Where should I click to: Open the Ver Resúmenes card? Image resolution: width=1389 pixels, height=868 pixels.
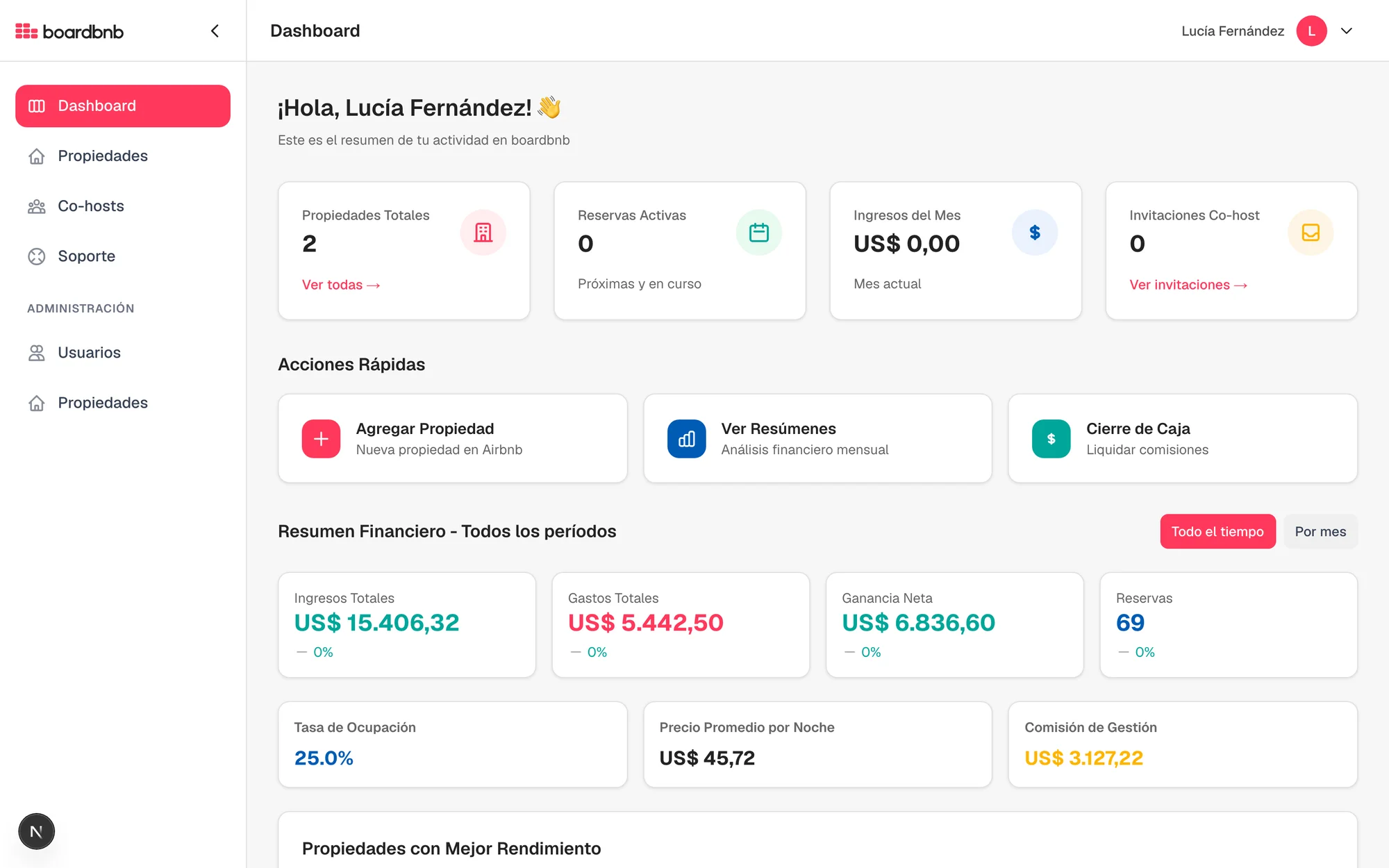point(817,438)
